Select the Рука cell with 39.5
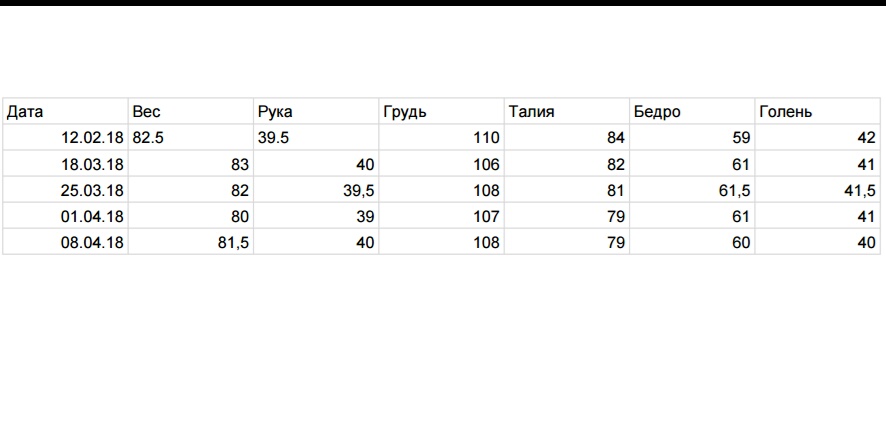 [x=316, y=139]
